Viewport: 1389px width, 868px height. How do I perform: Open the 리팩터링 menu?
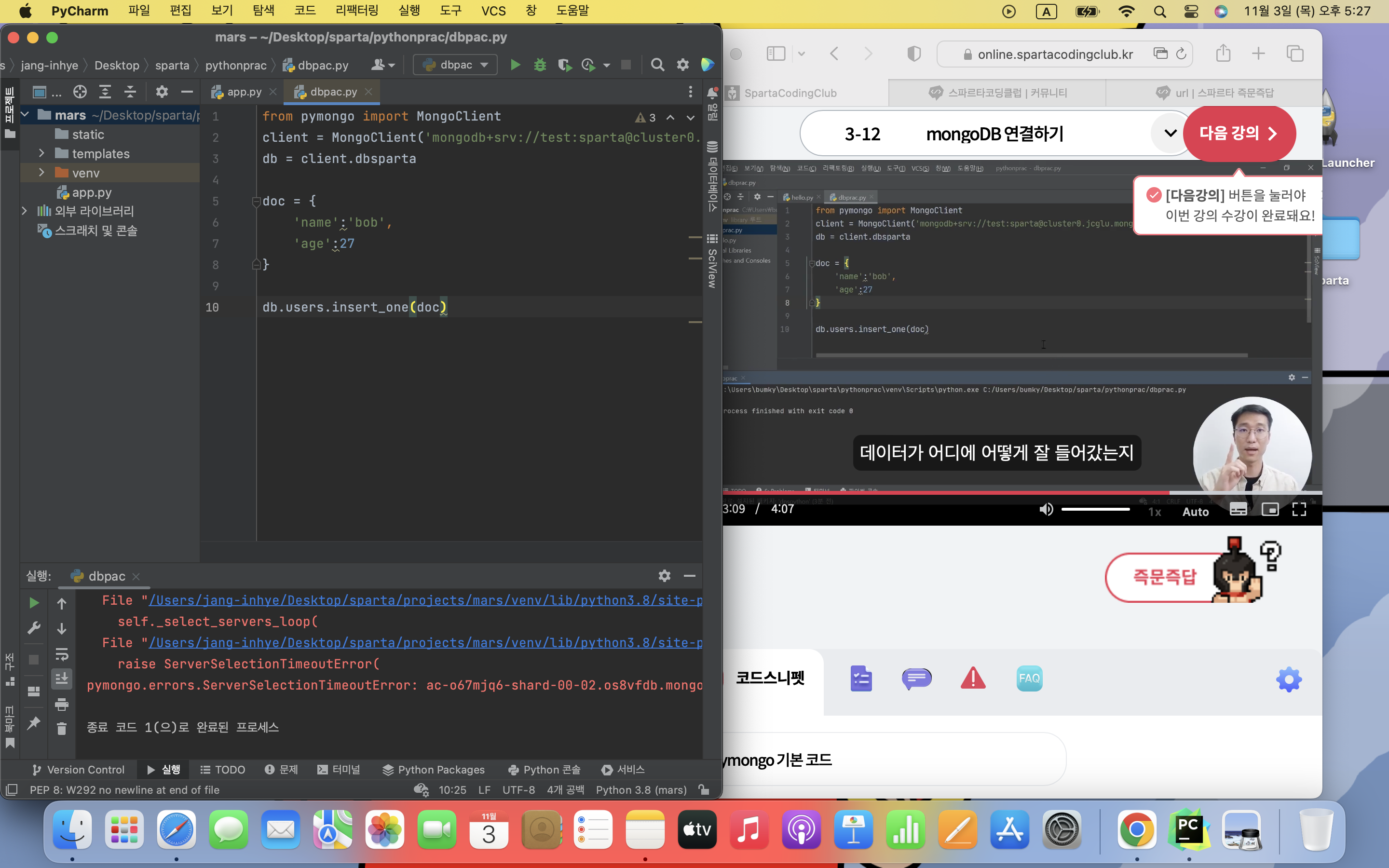pos(357,10)
